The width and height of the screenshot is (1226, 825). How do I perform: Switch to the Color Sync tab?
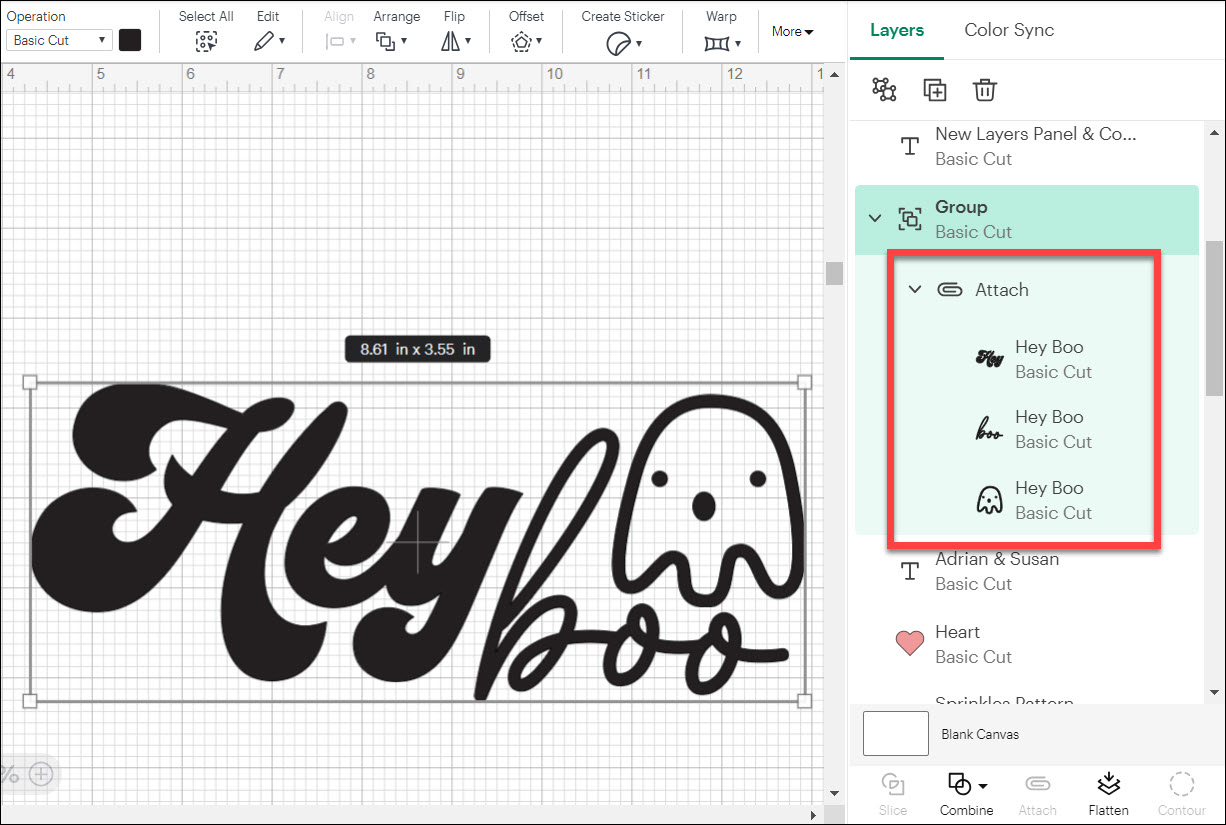click(x=1009, y=30)
